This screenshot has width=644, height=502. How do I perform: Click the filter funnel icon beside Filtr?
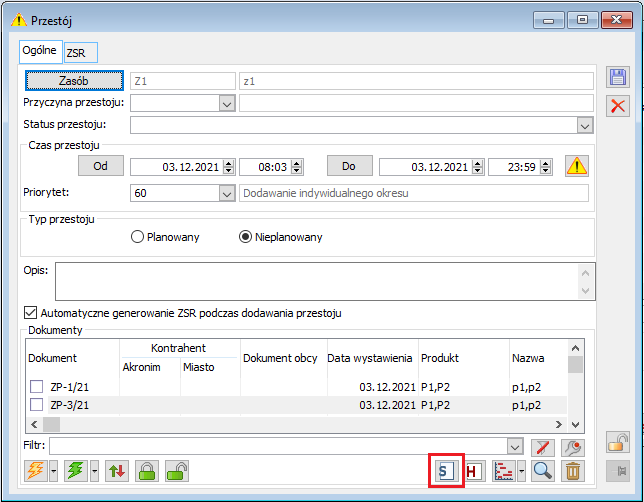543,447
